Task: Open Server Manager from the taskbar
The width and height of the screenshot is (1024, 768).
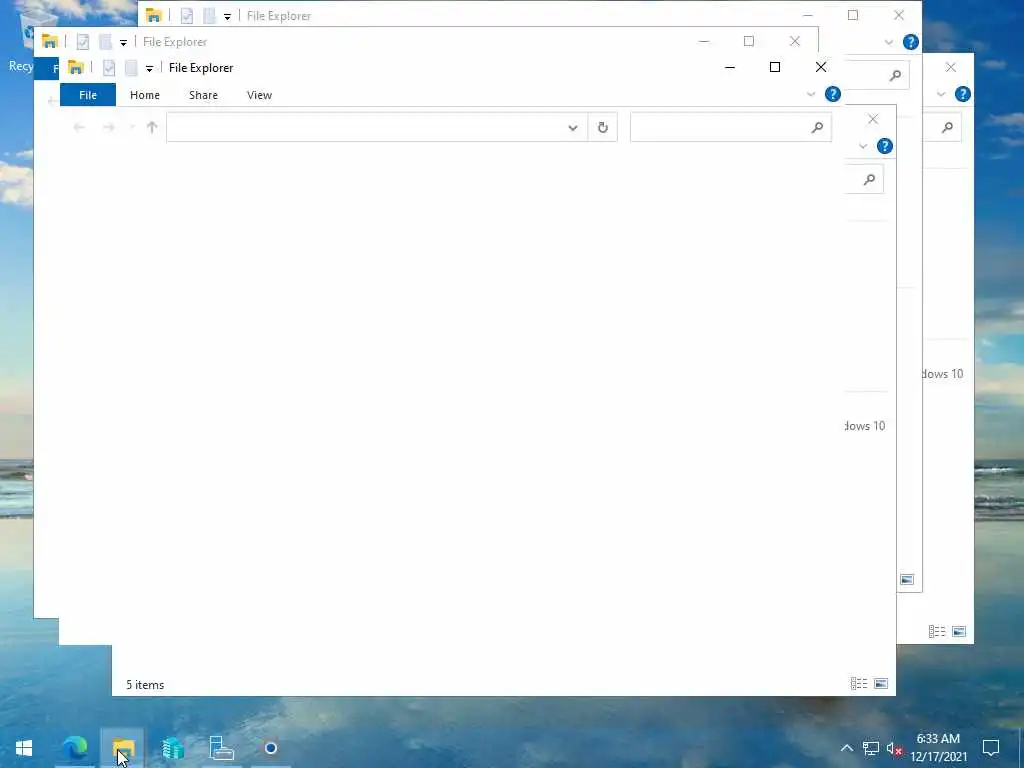Action: (221, 748)
